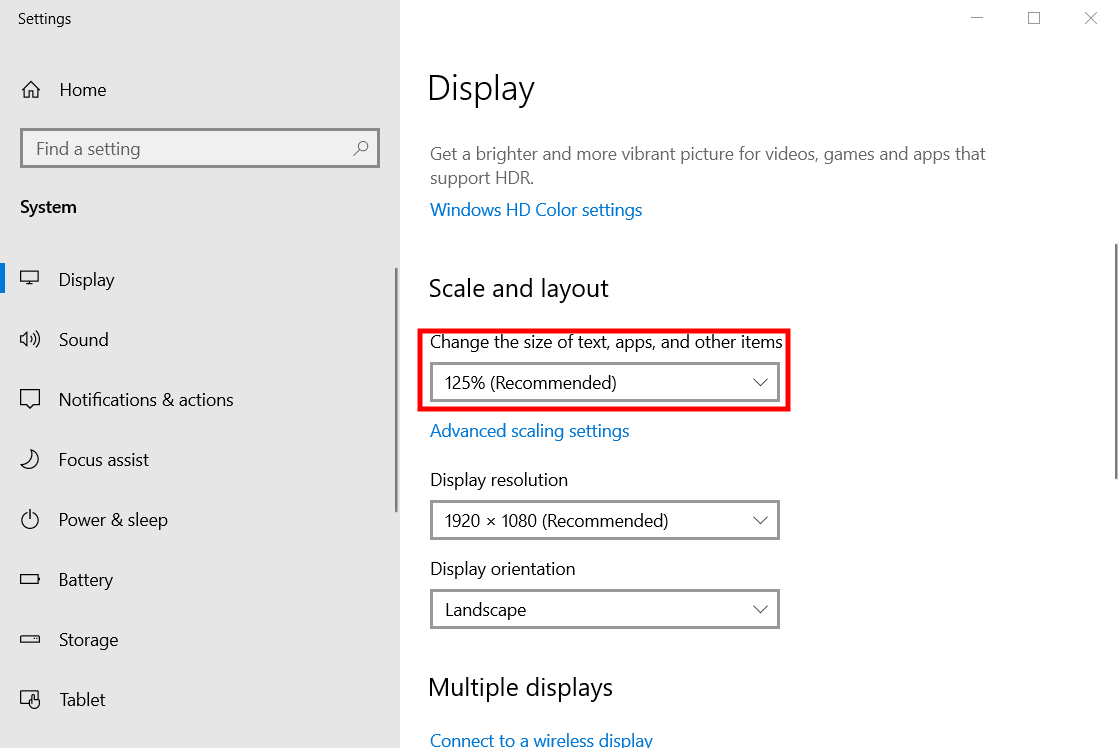Open the Display resolution 1920 × 1080 dropdown
The width and height of the screenshot is (1118, 748).
605,521
